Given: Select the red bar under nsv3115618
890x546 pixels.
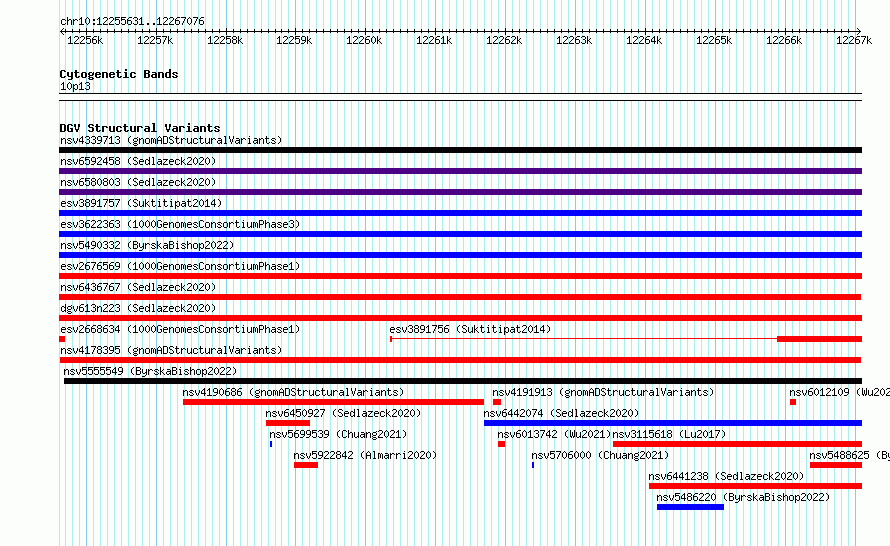Looking at the screenshot, I should pyautogui.click(x=737, y=444).
